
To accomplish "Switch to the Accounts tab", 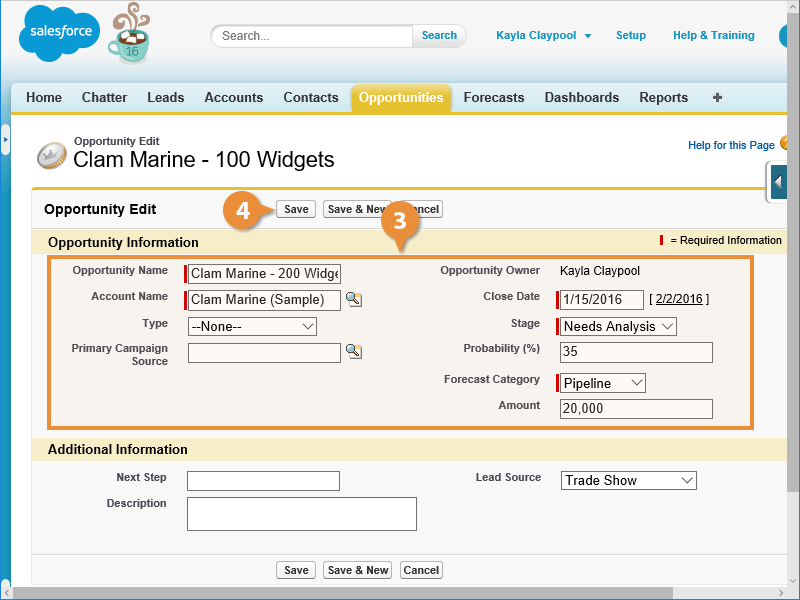I will click(x=233, y=98).
